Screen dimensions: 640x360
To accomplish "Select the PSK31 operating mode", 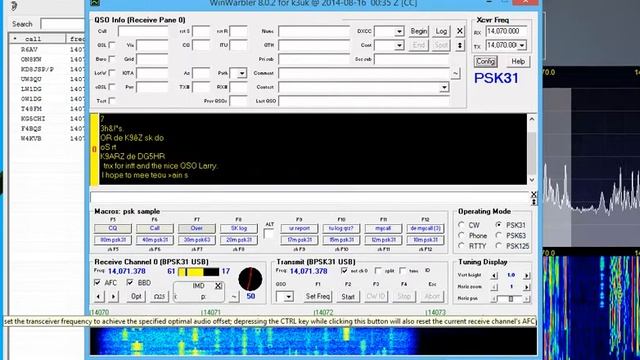I will coord(498,225).
